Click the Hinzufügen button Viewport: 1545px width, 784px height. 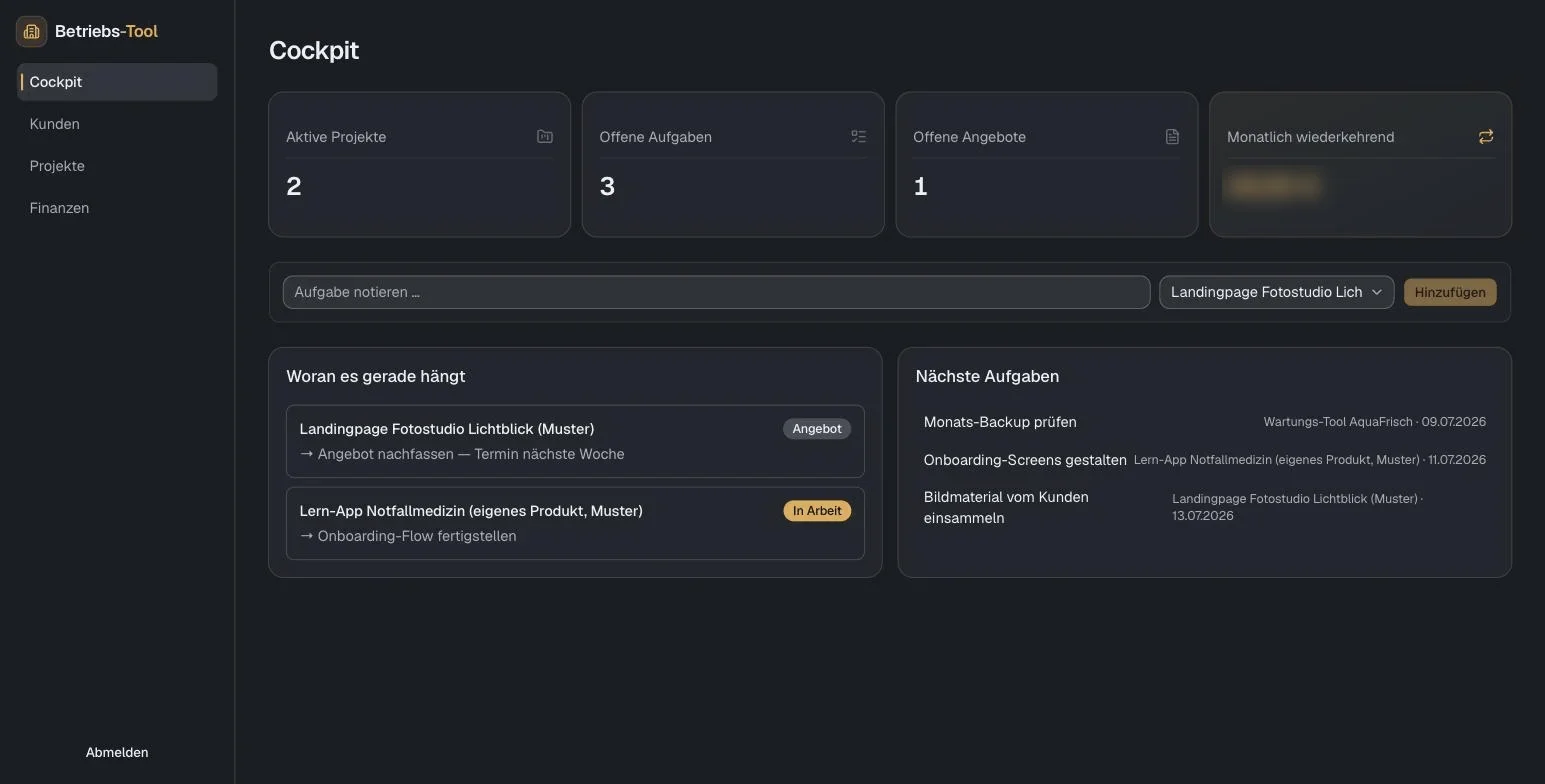click(x=1450, y=292)
